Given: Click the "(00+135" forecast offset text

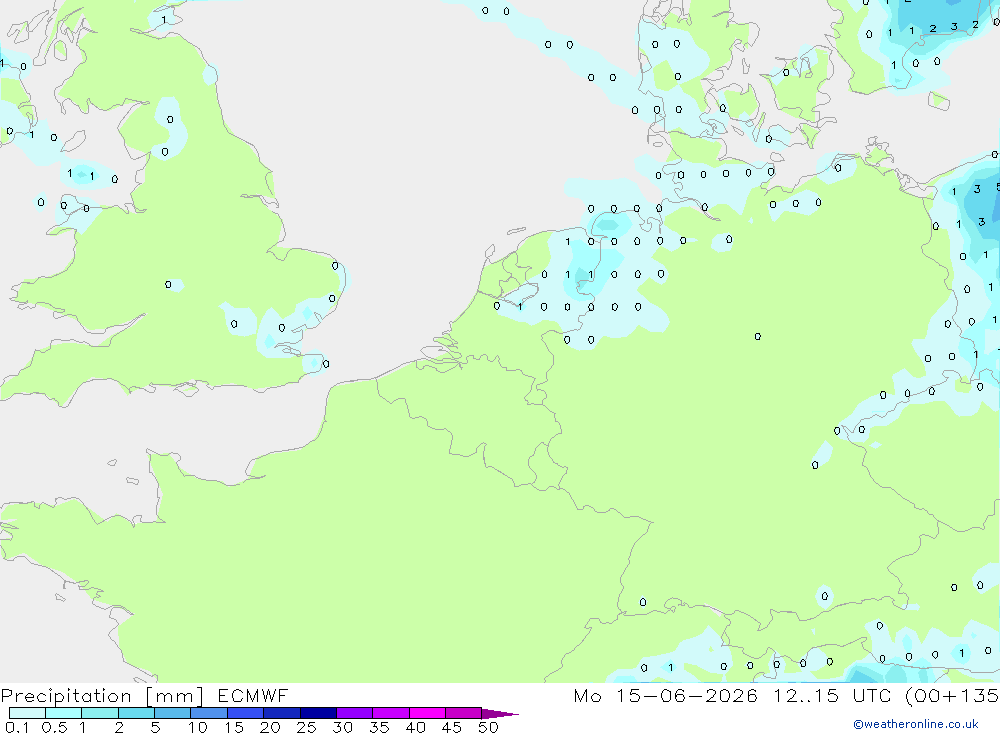Looking at the screenshot, I should tap(952, 695).
